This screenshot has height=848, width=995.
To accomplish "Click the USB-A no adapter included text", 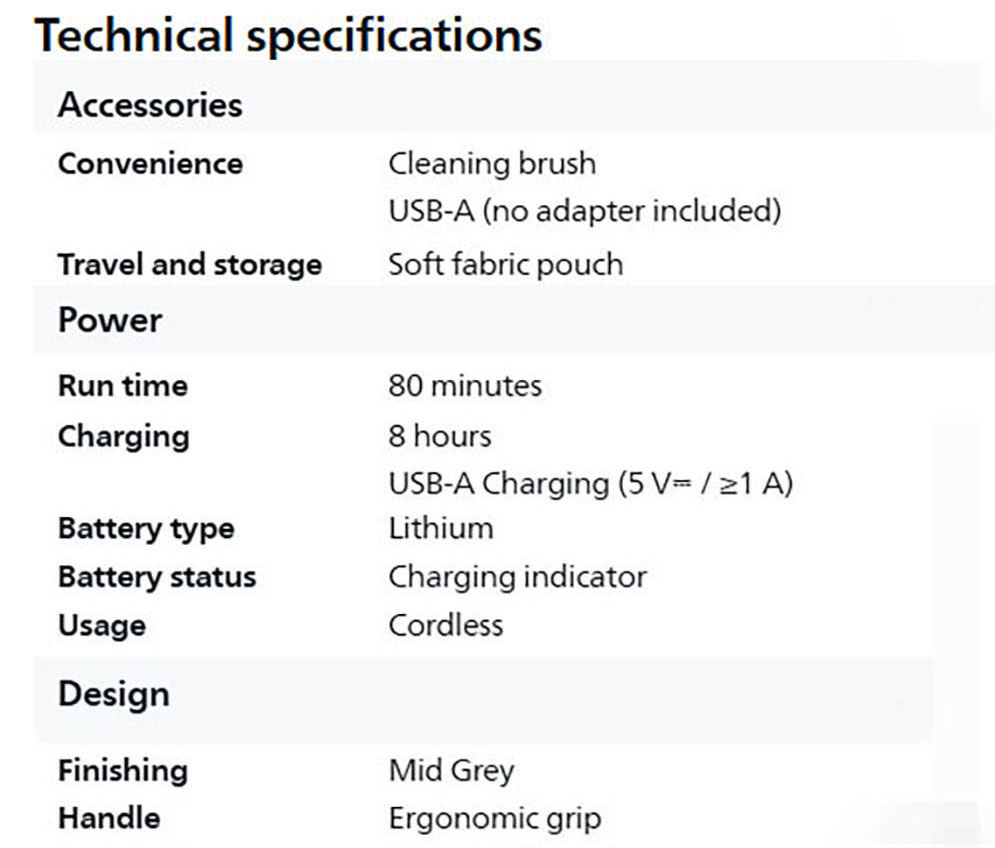I will click(x=584, y=211).
